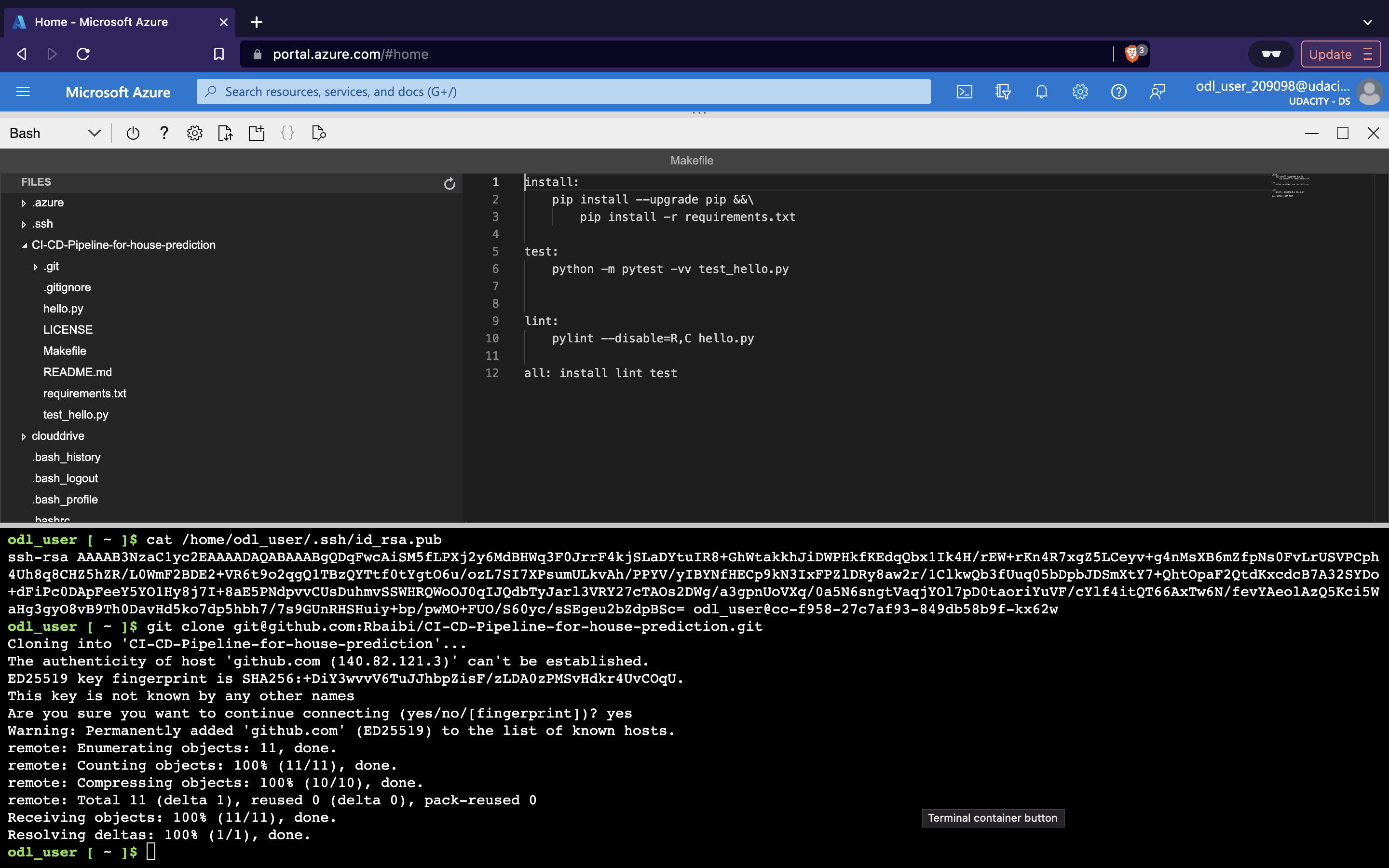The width and height of the screenshot is (1389, 868).
Task: Open Azure notifications bell
Action: point(1041,92)
